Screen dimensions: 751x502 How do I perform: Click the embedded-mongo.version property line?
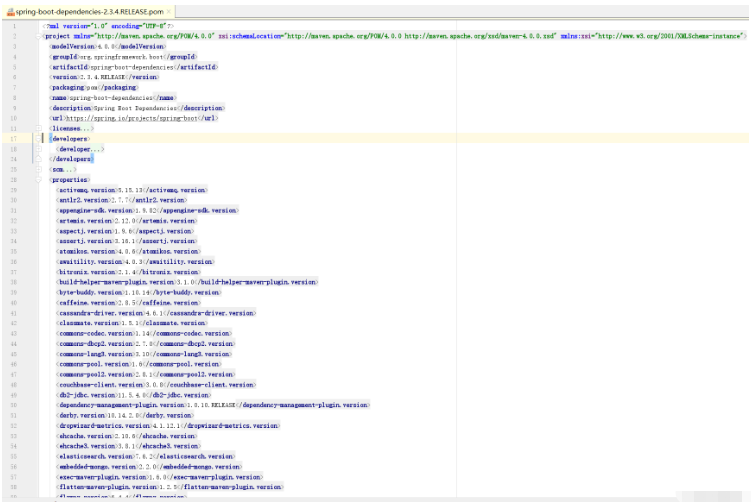149,467
